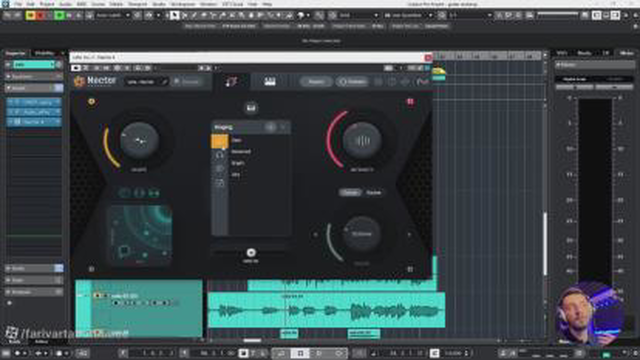Click the right pink-arc Intensity knob
640x360 pixels.
(x=362, y=140)
